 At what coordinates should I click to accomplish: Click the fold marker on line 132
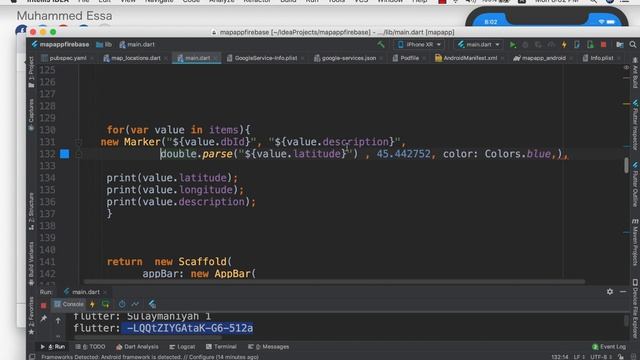click(79, 154)
